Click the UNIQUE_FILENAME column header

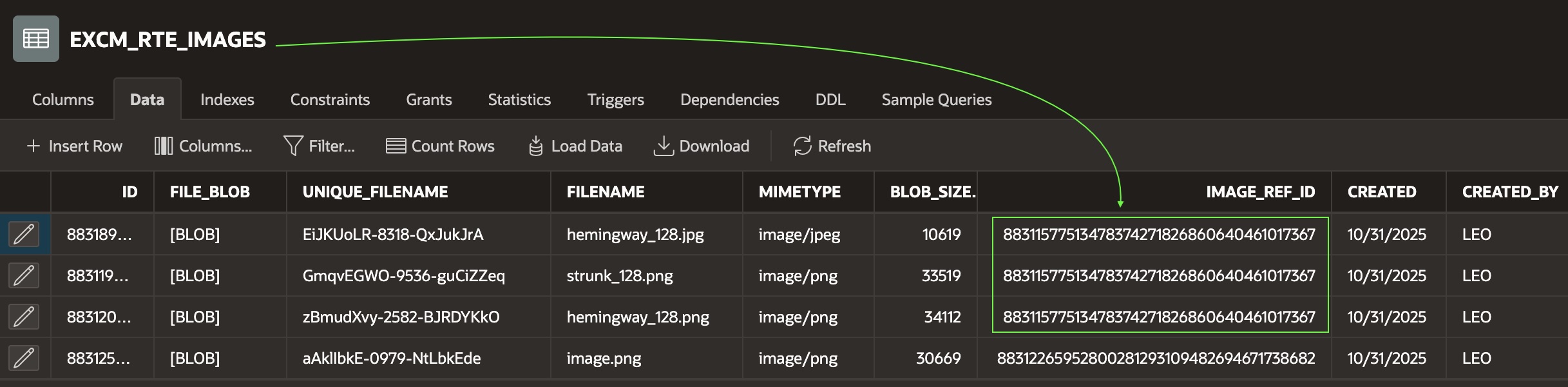tap(376, 192)
